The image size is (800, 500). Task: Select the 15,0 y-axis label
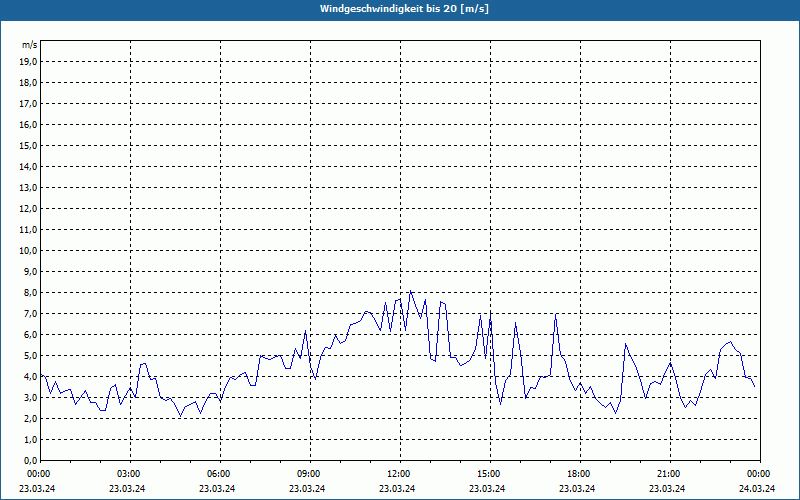tap(29, 145)
